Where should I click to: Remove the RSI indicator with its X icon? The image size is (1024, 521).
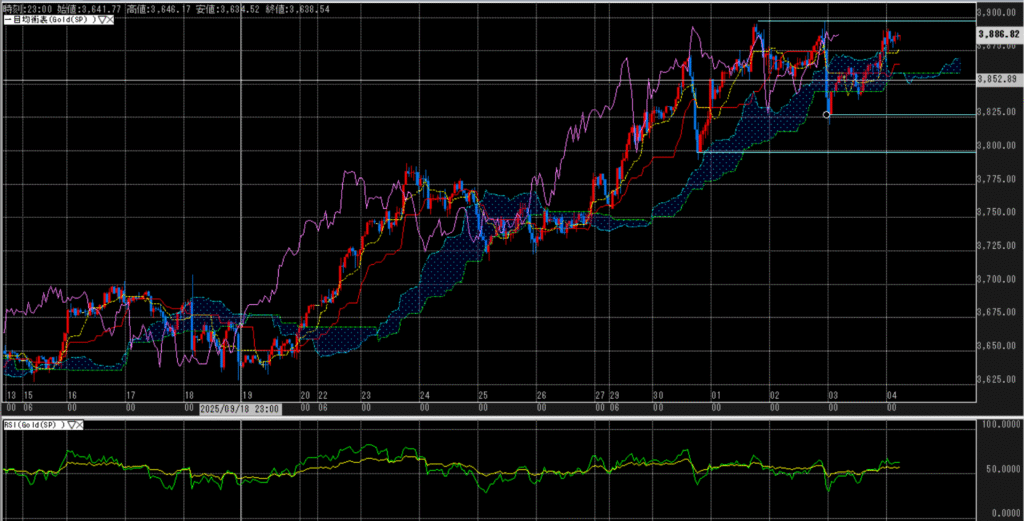click(81, 425)
